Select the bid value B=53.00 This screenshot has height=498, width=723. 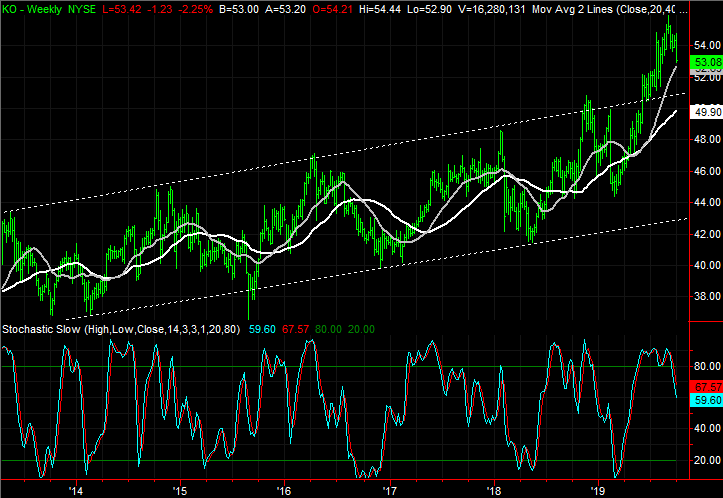239,9
